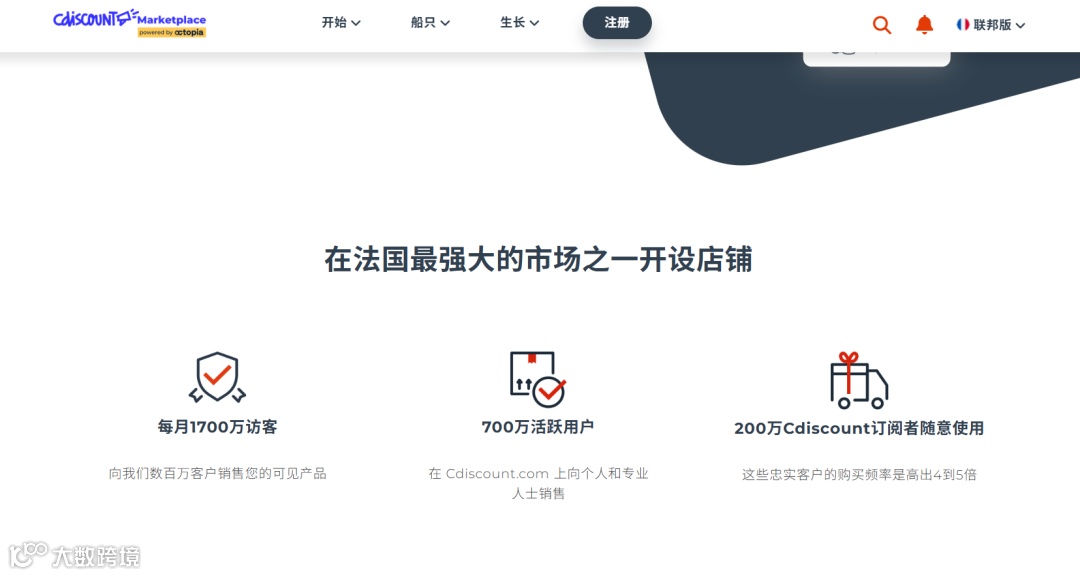Click the package with checkmark icon
The image size is (1080, 576).
538,379
